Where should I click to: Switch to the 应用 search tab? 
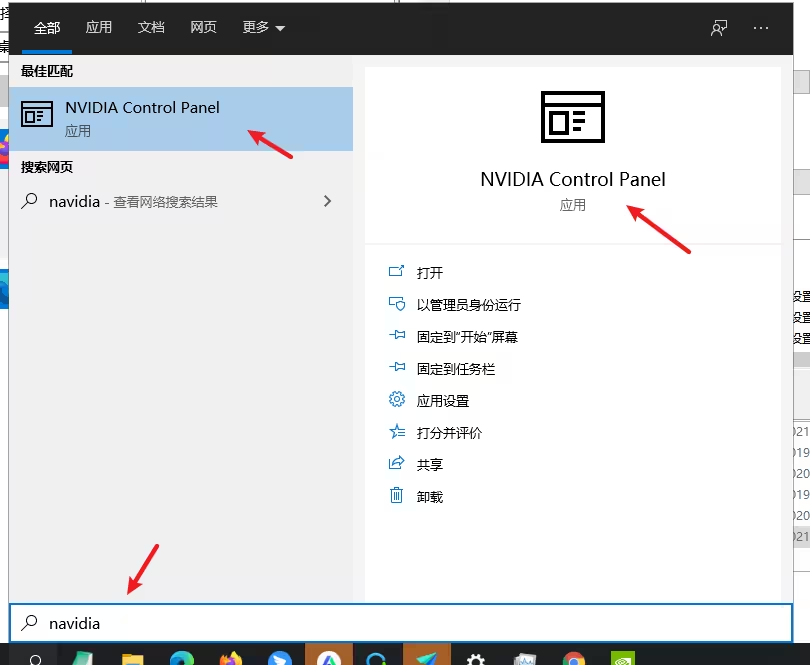(99, 28)
